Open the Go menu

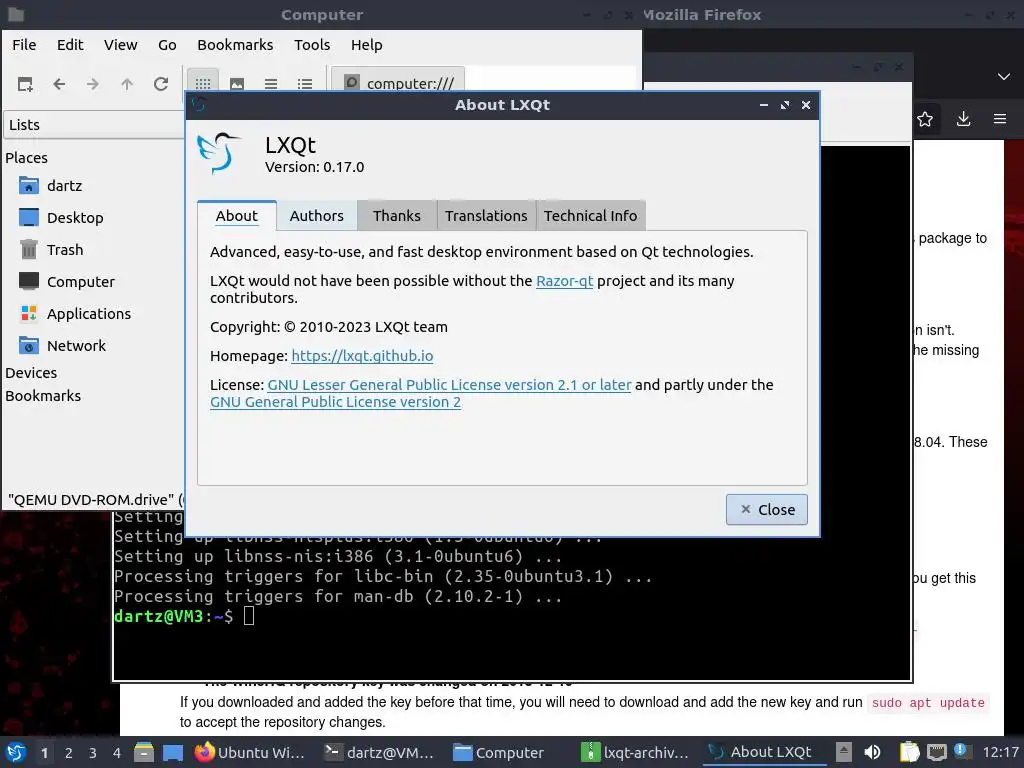(x=167, y=45)
